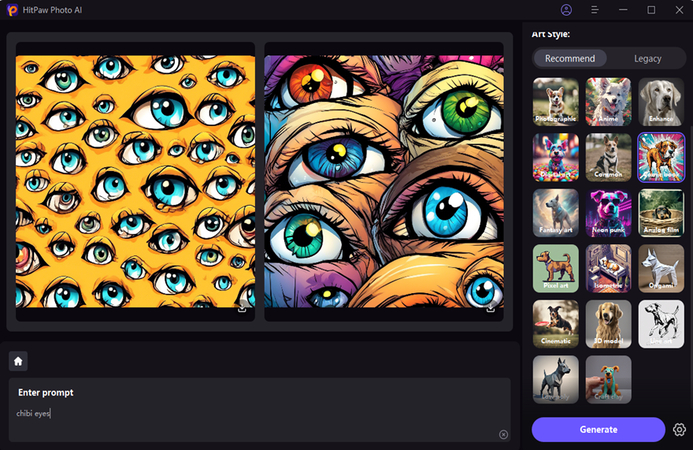
Task: Go to the home screen
Action: point(18,361)
